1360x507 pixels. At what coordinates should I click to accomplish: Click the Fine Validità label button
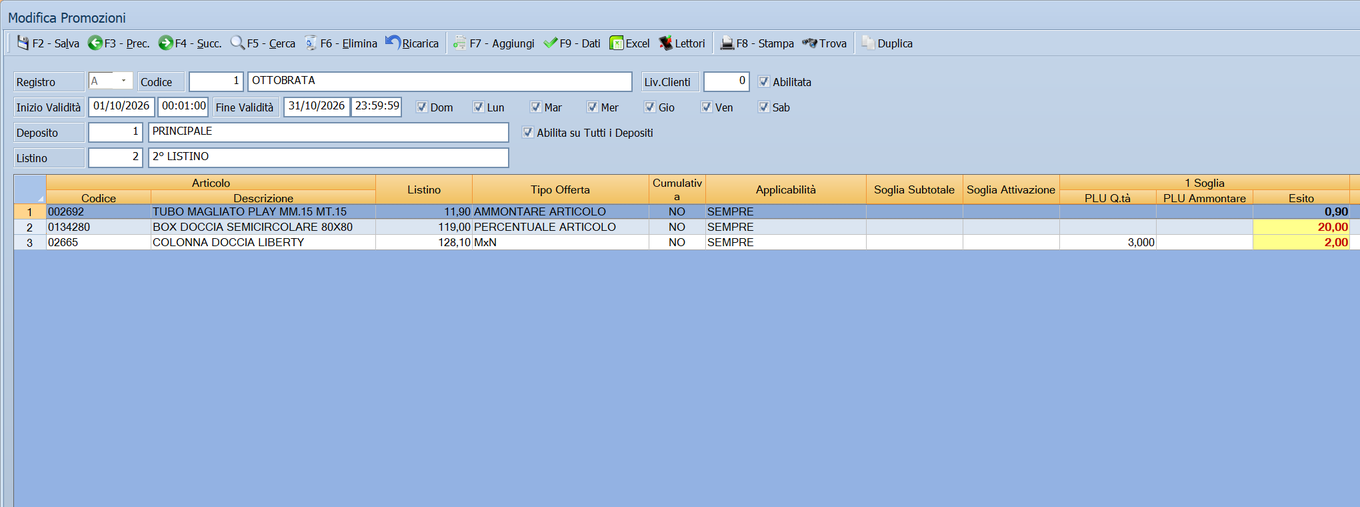point(245,107)
